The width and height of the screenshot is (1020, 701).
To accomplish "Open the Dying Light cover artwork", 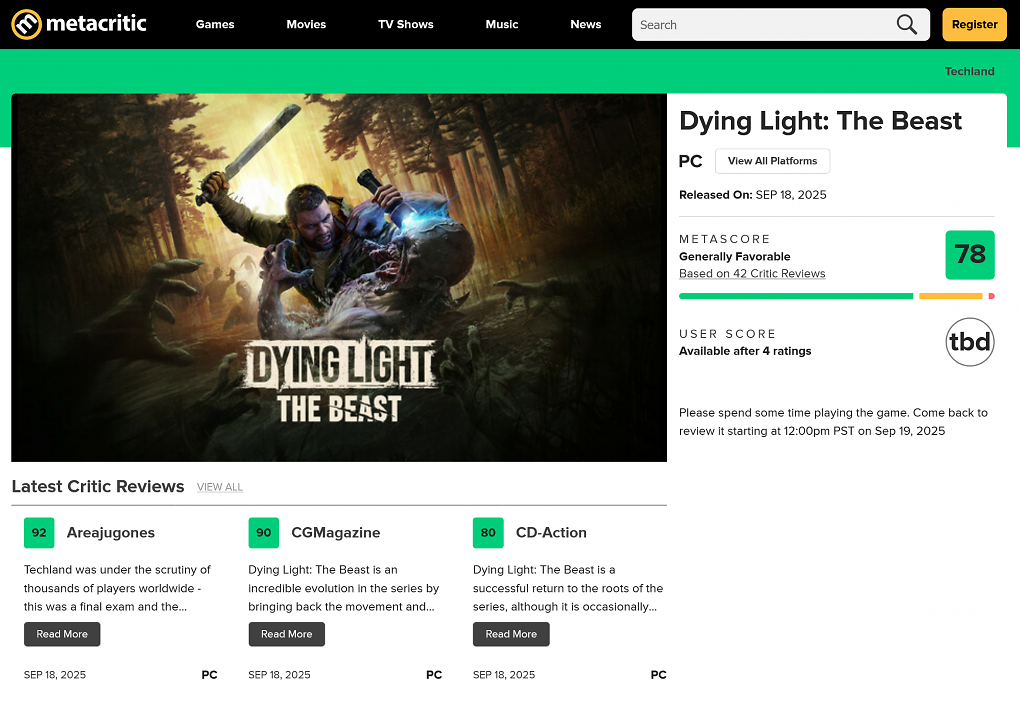I will point(339,278).
